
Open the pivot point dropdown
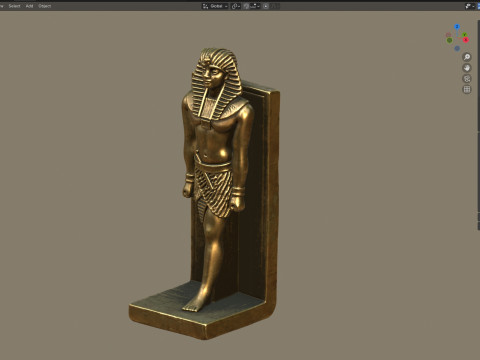coord(236,6)
